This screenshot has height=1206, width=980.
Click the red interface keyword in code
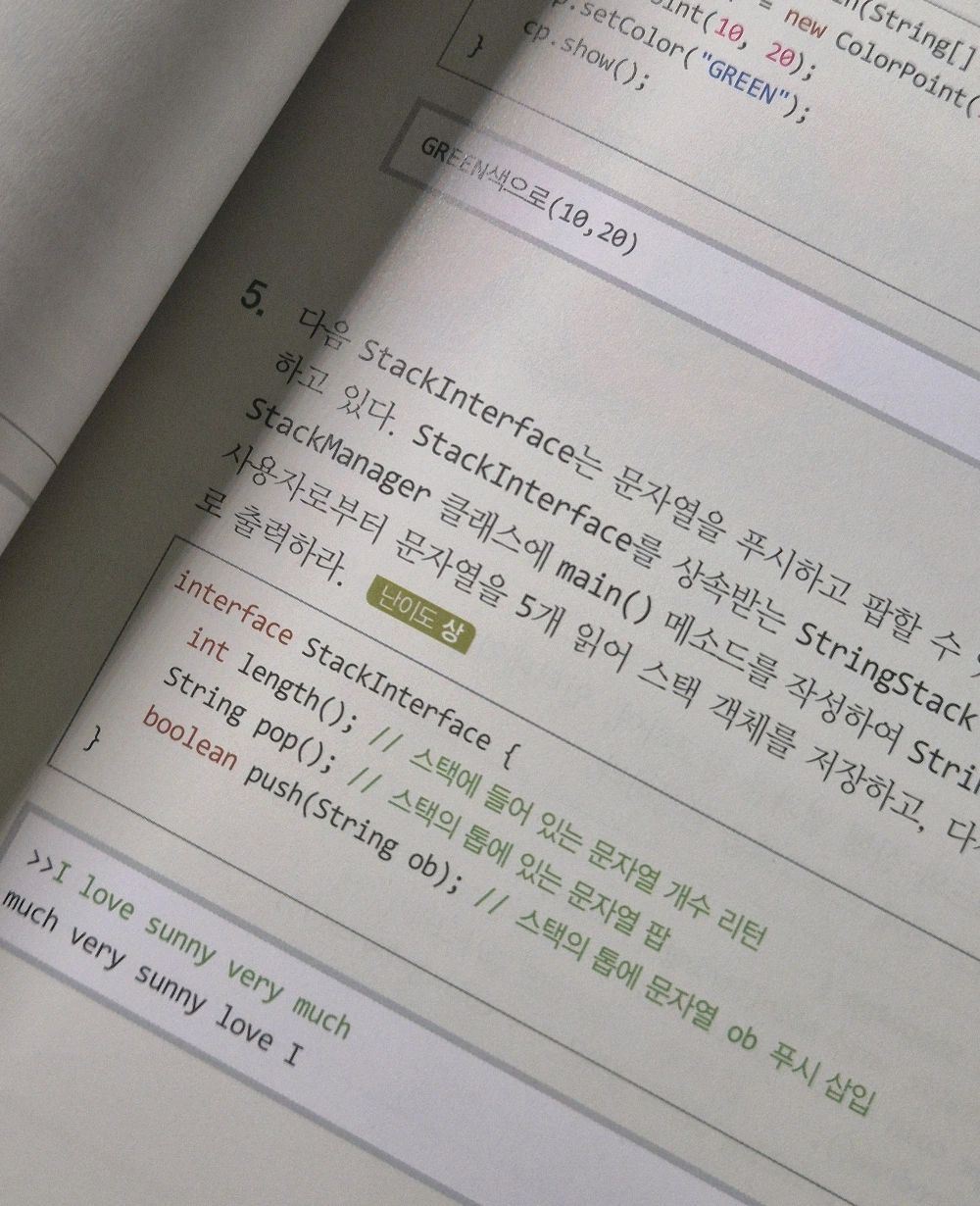click(x=232, y=609)
